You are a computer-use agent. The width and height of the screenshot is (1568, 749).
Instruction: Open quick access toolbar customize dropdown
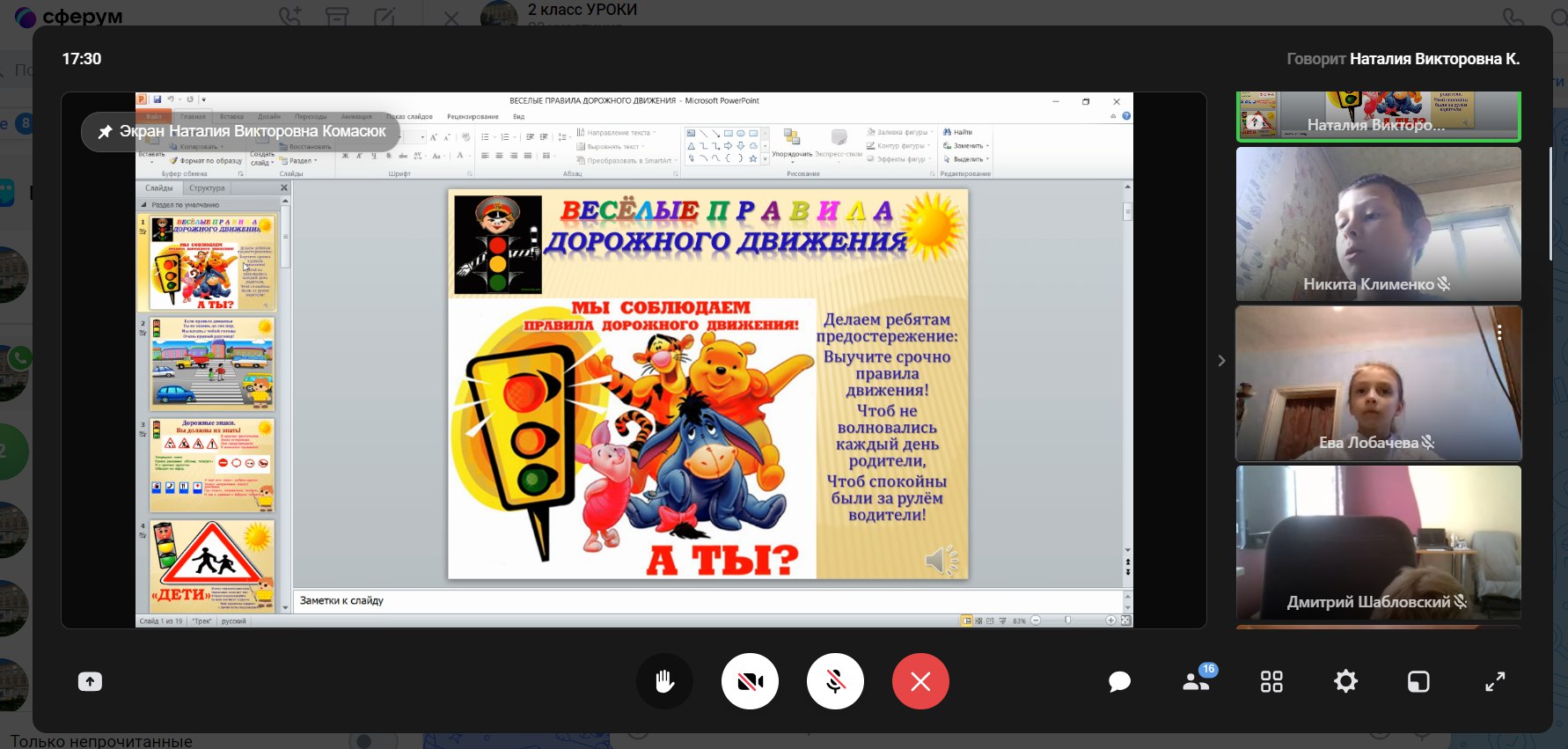[x=203, y=100]
